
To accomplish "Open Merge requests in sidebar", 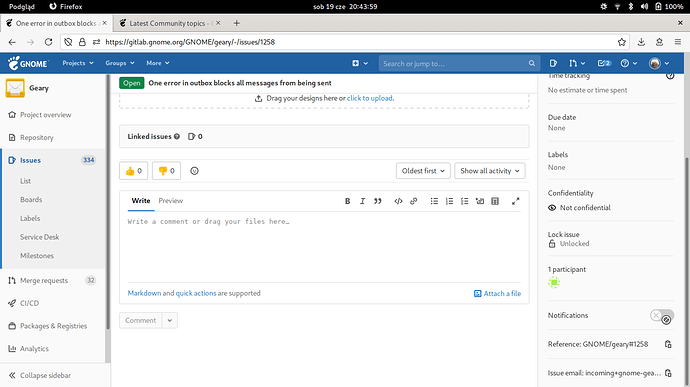I will click(x=44, y=280).
